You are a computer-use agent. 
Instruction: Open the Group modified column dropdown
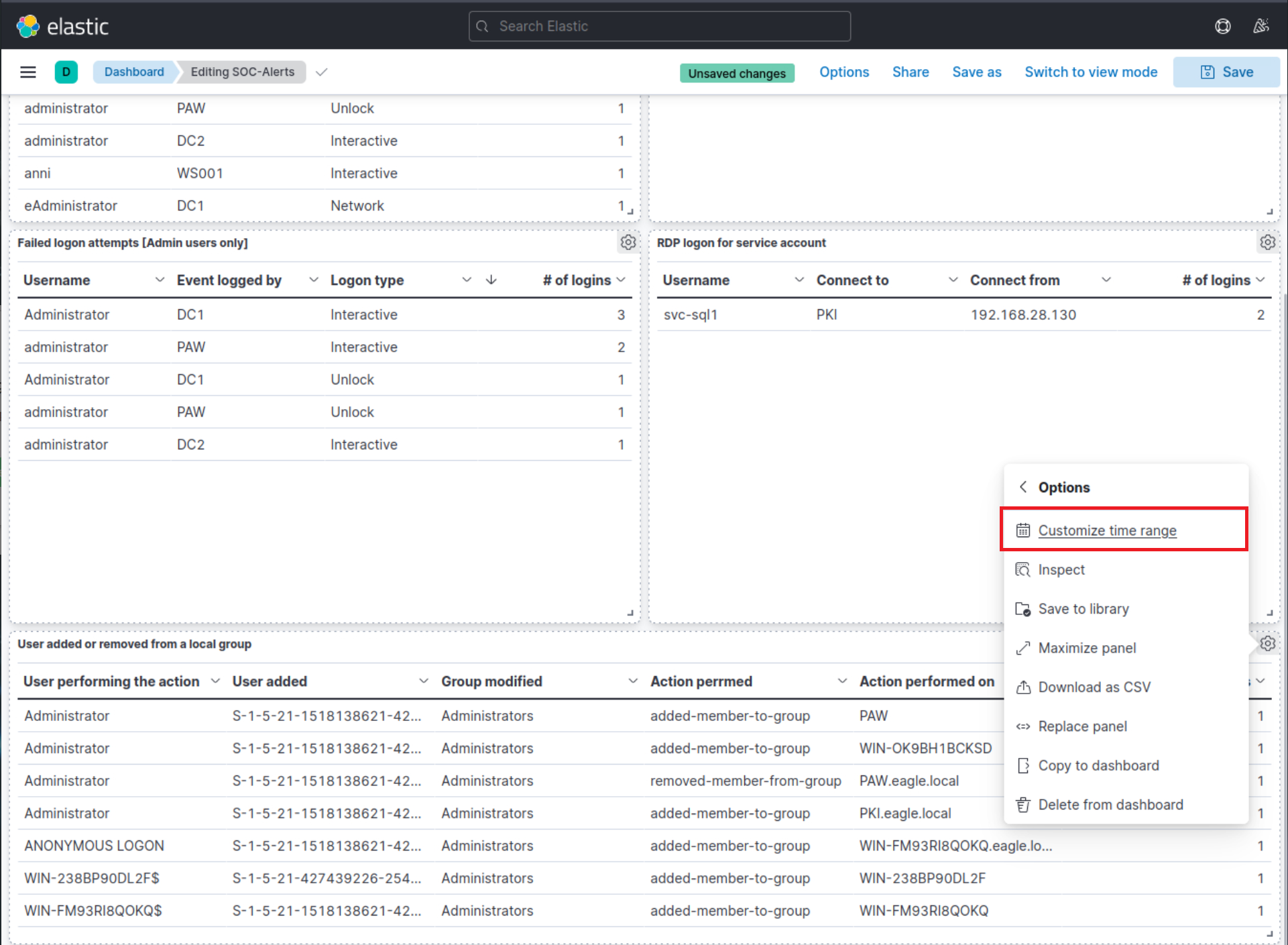tap(632, 681)
